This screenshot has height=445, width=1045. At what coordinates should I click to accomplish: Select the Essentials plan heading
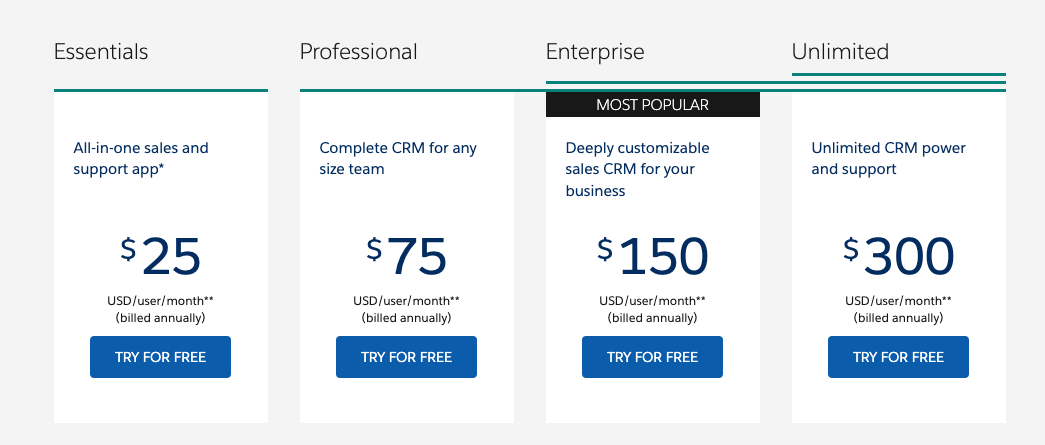click(101, 52)
